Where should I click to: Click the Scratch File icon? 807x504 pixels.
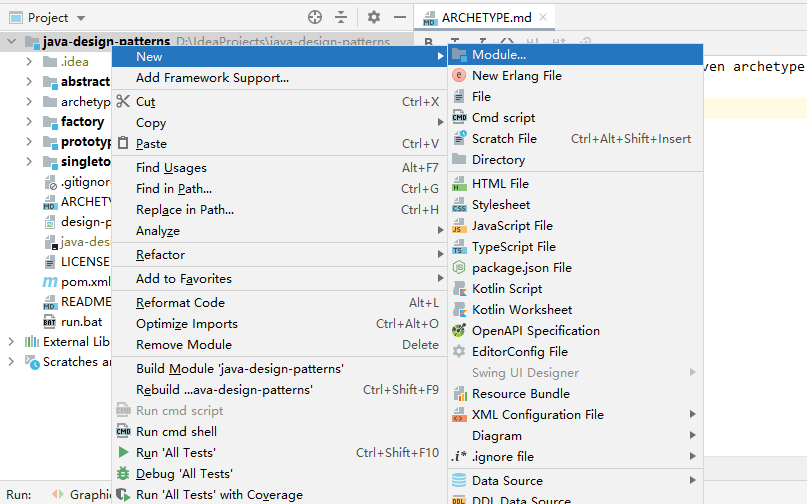click(459, 138)
